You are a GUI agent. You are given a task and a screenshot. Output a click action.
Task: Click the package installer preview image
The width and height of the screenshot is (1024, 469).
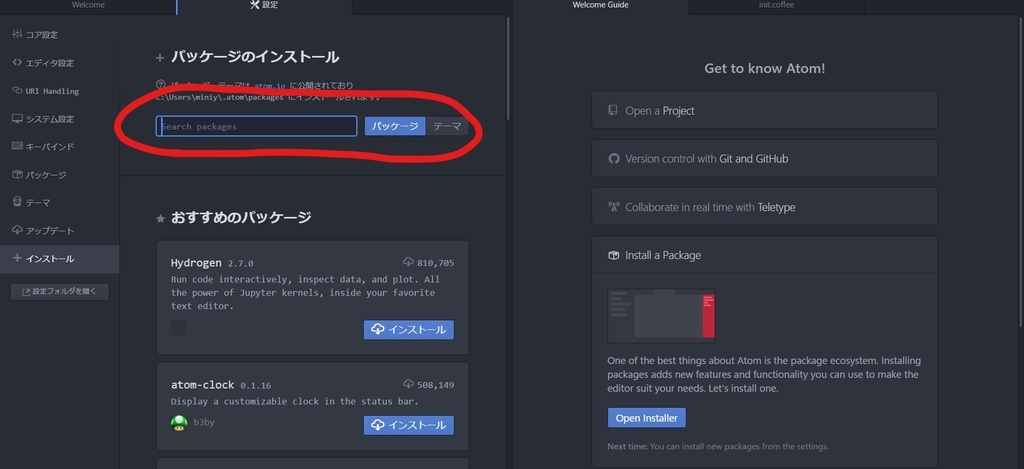[x=662, y=316]
